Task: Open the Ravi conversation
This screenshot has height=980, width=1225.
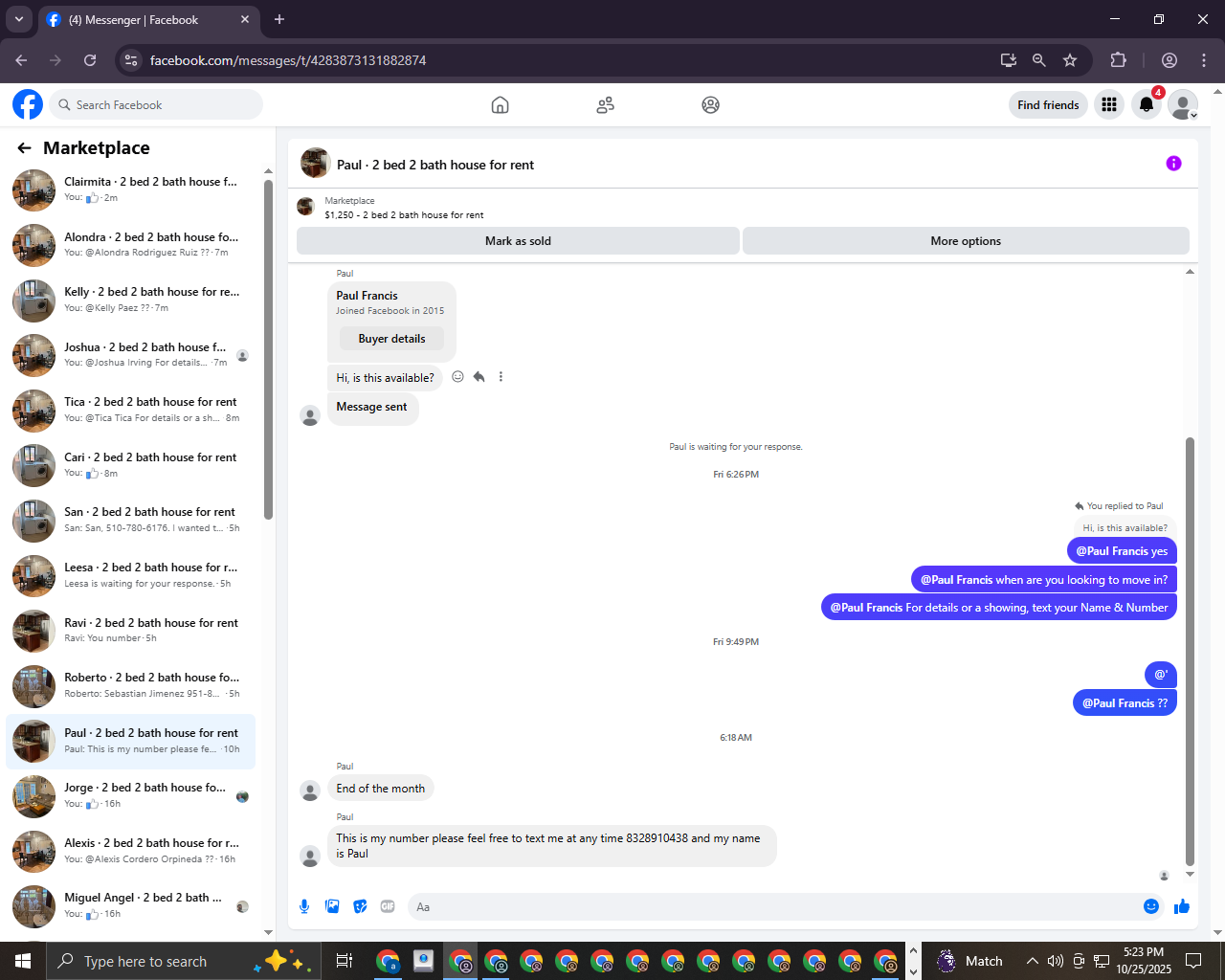Action: pyautogui.click(x=130, y=631)
